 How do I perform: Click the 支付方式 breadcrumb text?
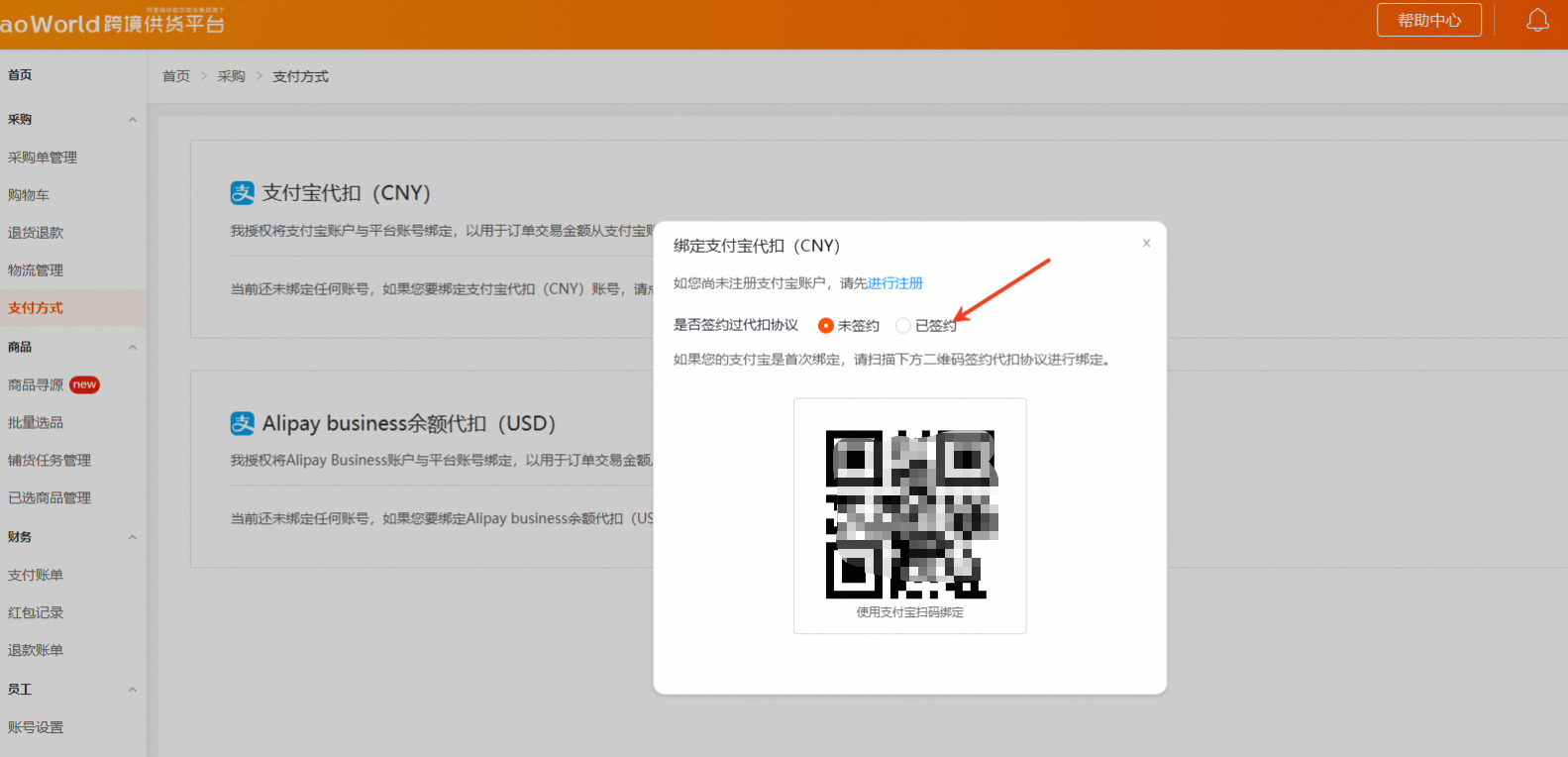pyautogui.click(x=301, y=76)
